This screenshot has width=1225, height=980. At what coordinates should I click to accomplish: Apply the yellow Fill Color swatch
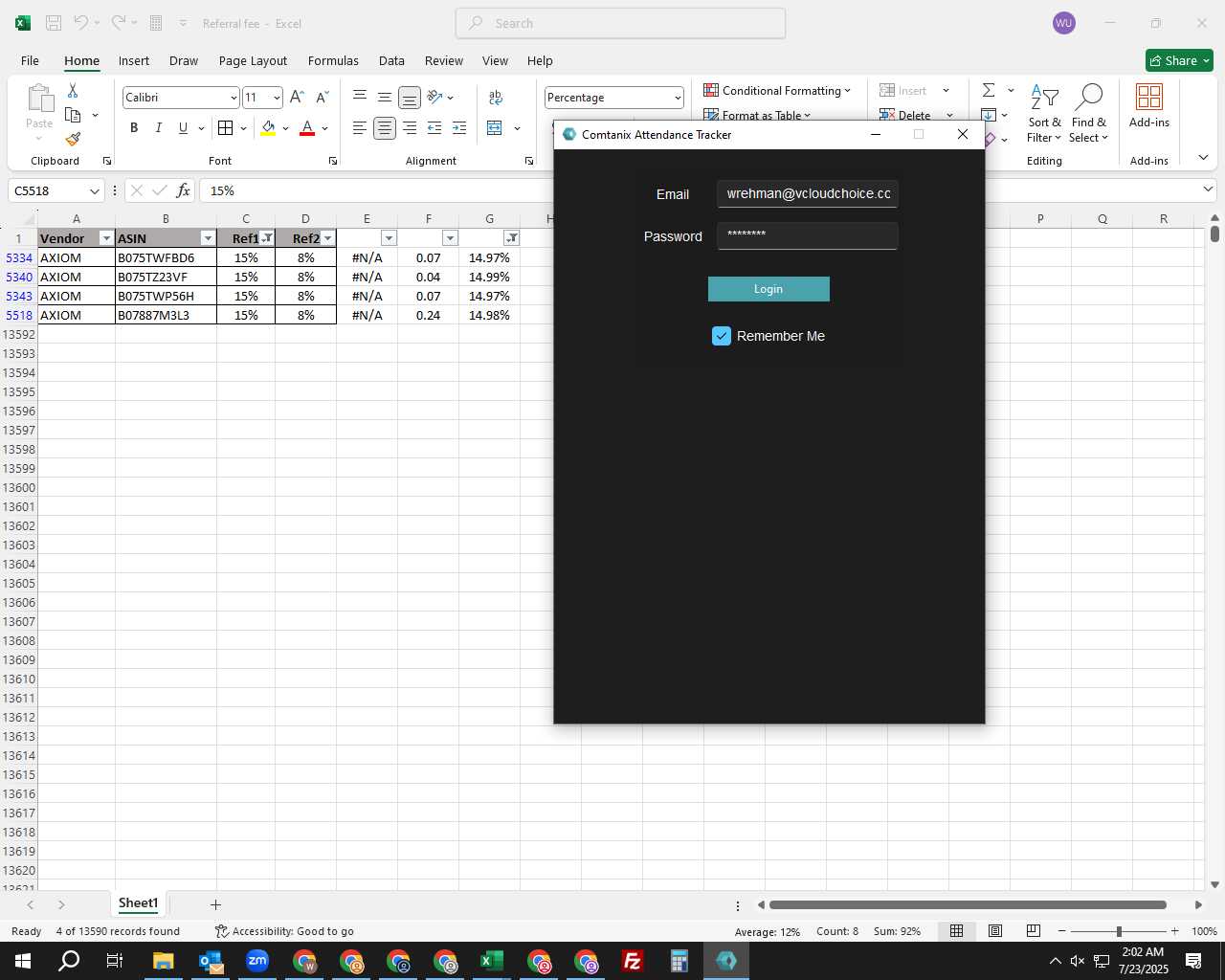[268, 128]
